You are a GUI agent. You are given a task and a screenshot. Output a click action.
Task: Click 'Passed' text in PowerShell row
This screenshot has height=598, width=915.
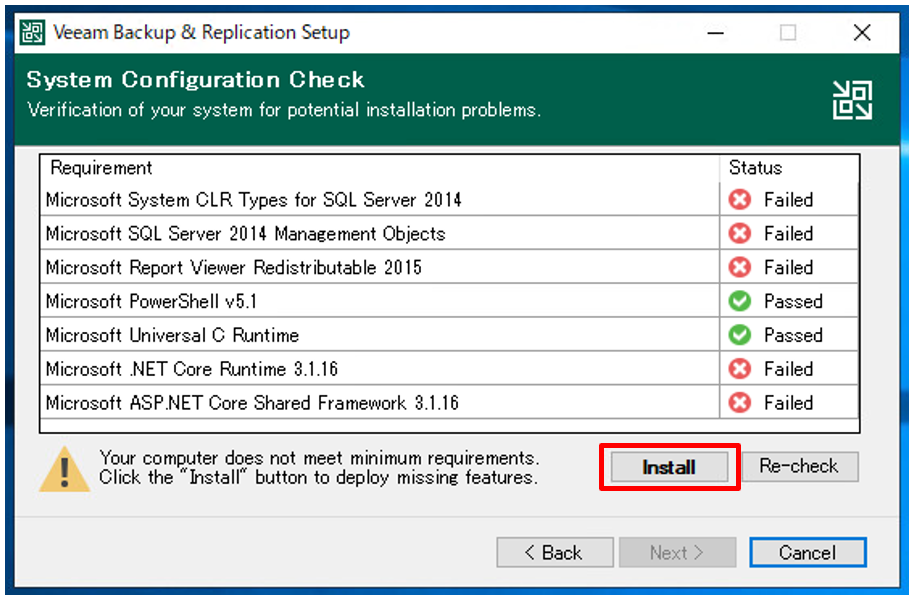pyautogui.click(x=793, y=301)
